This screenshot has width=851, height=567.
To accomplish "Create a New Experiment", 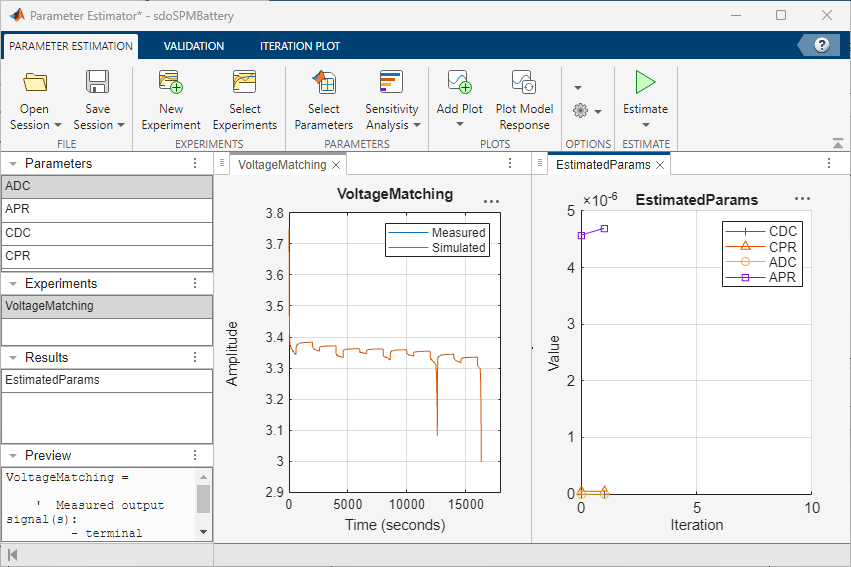I will point(170,83).
